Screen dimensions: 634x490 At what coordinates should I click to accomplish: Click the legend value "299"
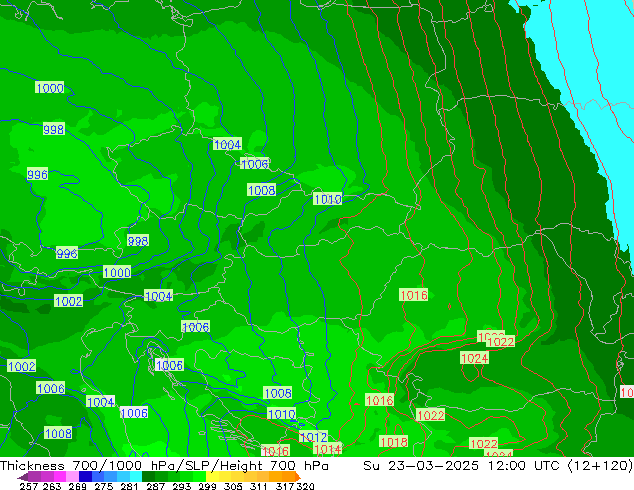[x=207, y=486]
